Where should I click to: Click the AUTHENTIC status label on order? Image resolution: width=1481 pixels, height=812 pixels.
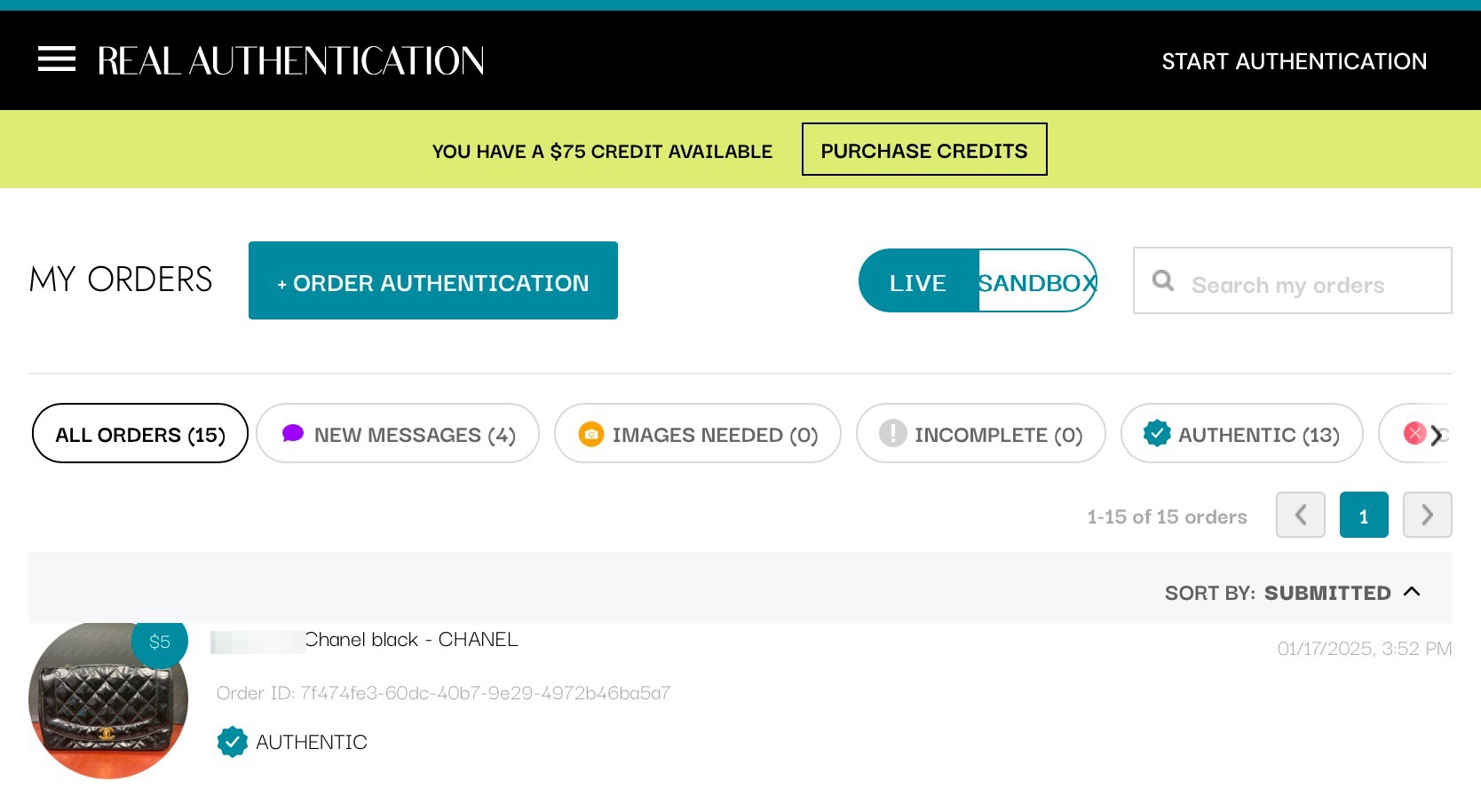pyautogui.click(x=312, y=743)
